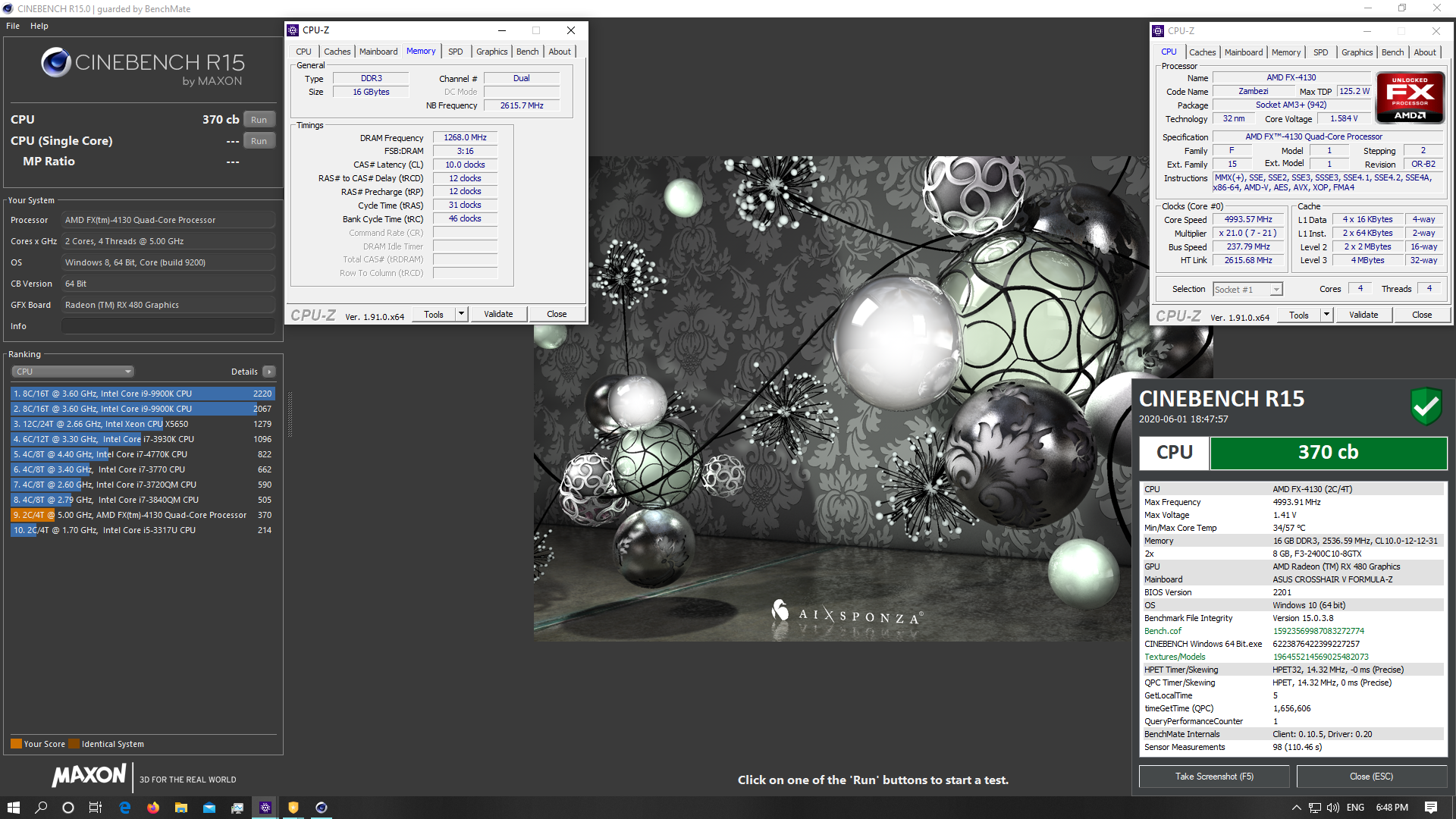Image resolution: width=1456 pixels, height=819 pixels.
Task: Click Validate in Memory CPU-Z window
Action: tap(498, 314)
